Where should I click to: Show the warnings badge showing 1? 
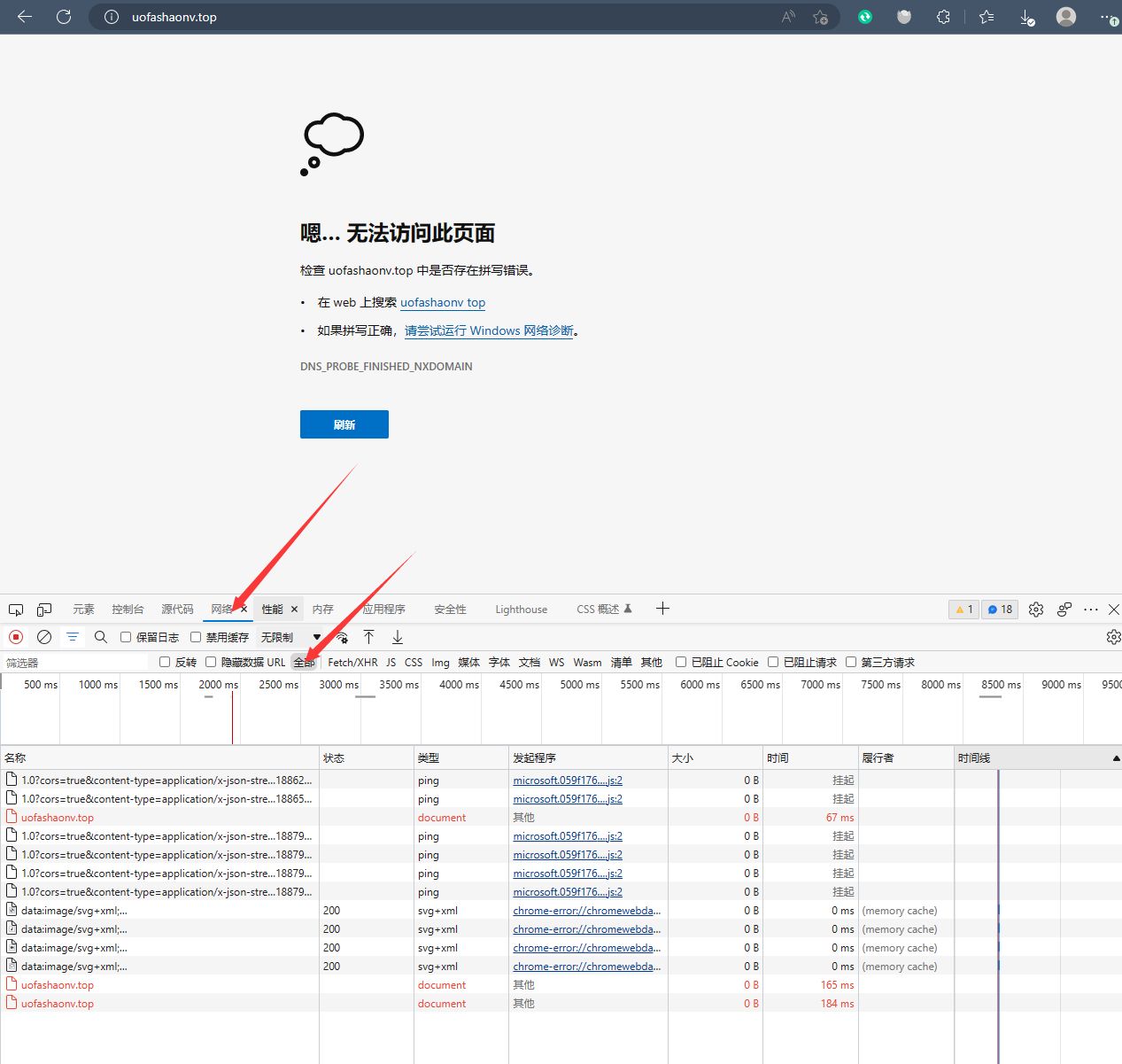pyautogui.click(x=963, y=610)
